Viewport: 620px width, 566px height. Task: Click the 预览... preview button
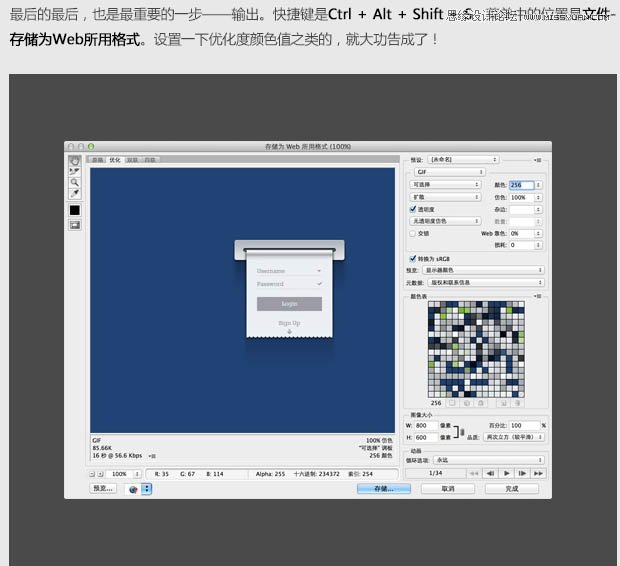pyautogui.click(x=103, y=489)
